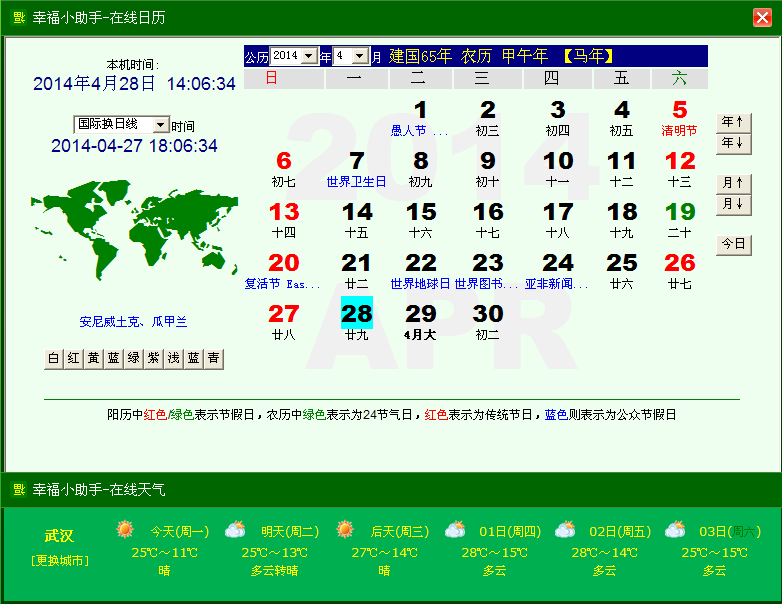Click the green world map image

pos(134,230)
